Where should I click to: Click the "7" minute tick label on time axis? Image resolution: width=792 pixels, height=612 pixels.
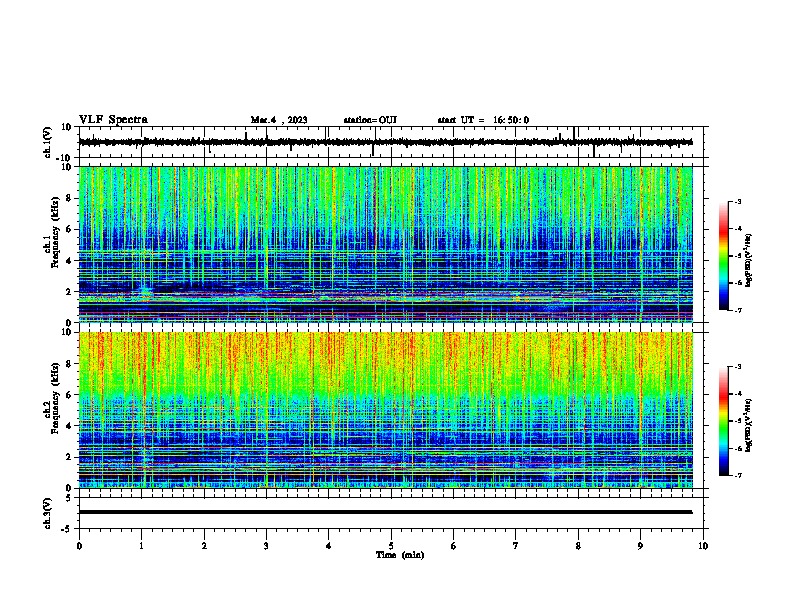(516, 546)
